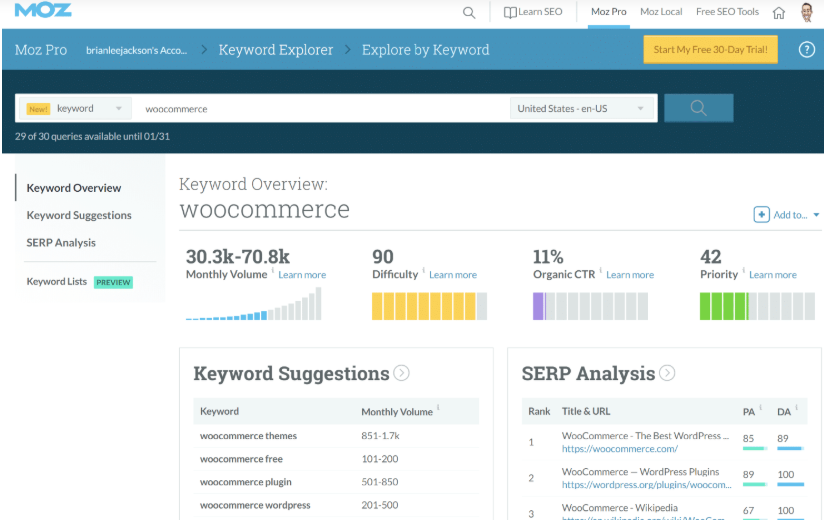Open Keyword Suggestions in sidebar
The height and width of the screenshot is (520, 824).
(79, 215)
